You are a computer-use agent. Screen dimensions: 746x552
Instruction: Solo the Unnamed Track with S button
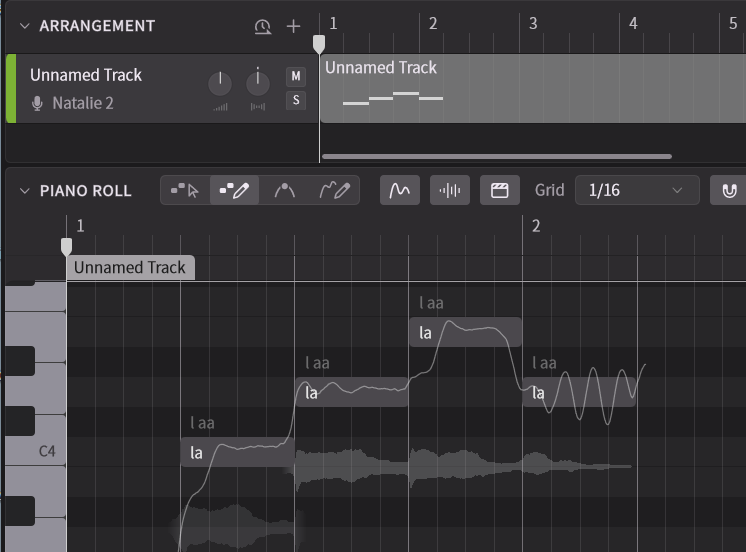[x=296, y=100]
